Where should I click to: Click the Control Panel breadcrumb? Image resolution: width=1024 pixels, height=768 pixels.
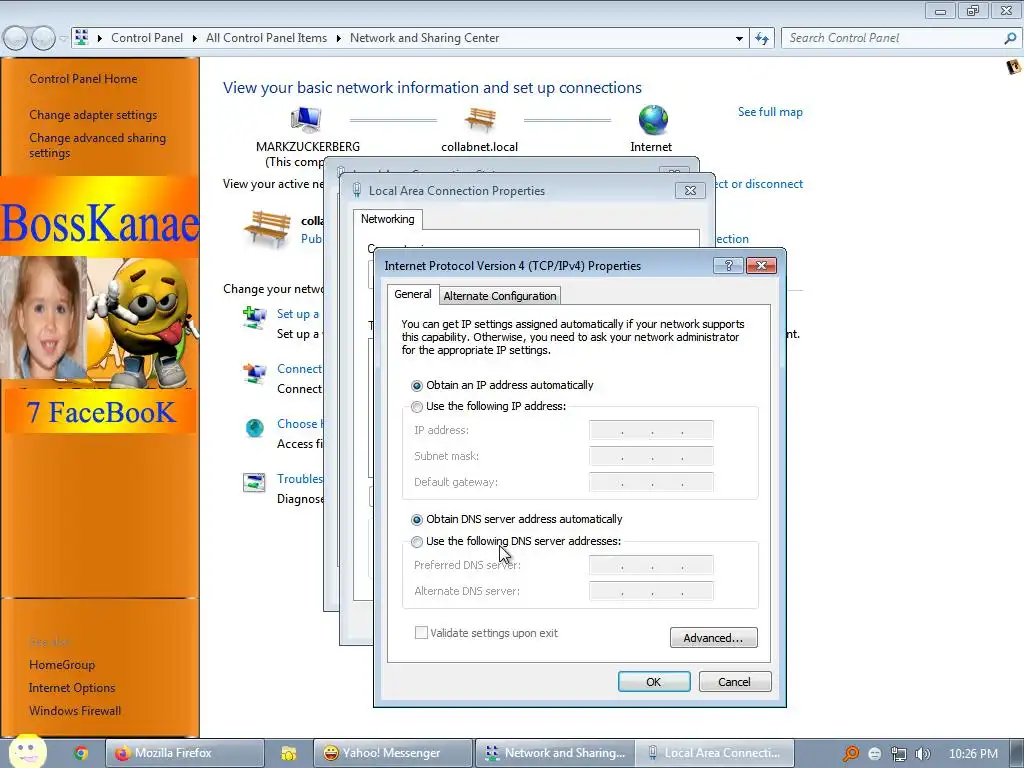[x=147, y=38]
